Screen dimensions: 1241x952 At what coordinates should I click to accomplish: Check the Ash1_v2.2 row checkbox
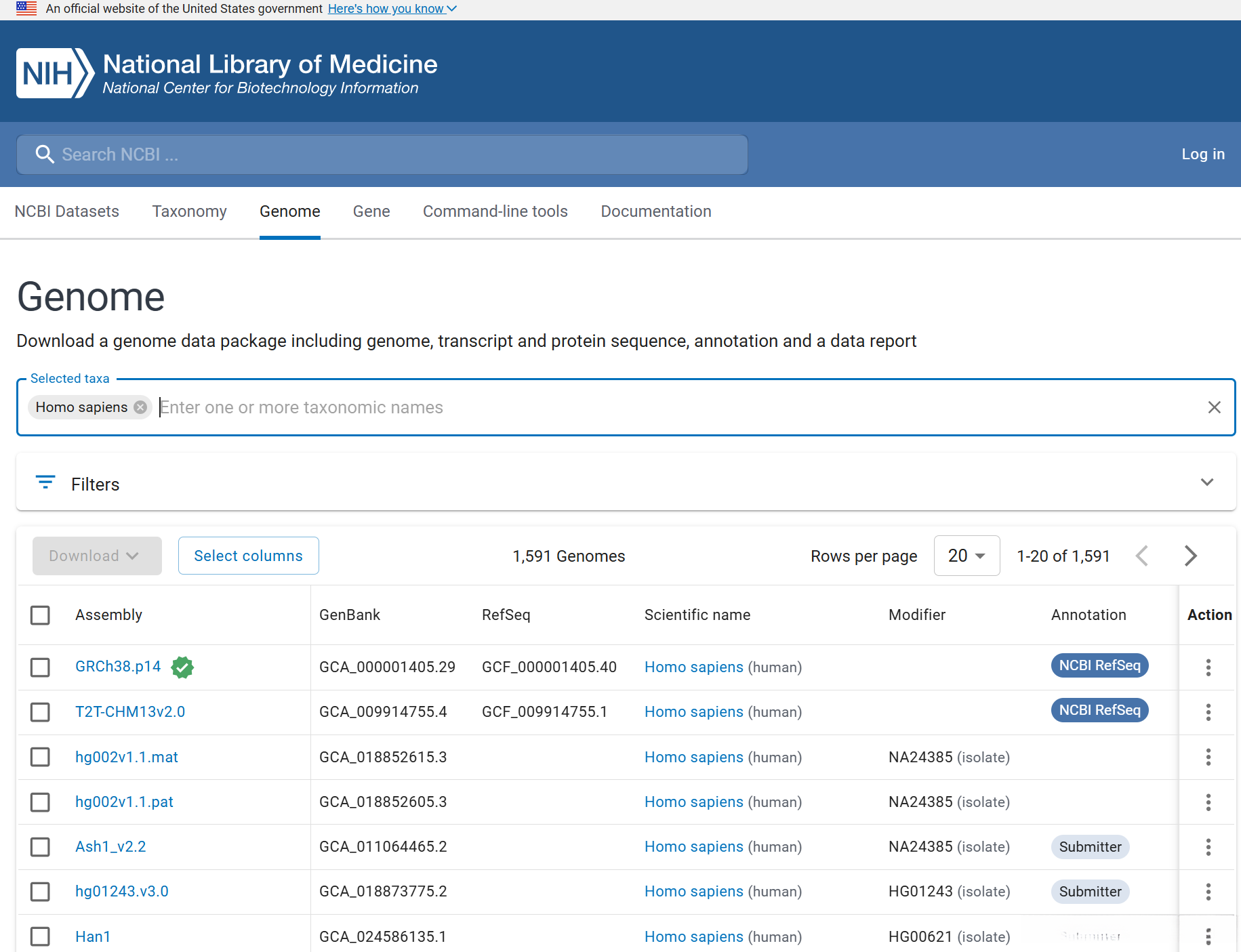pos(40,847)
